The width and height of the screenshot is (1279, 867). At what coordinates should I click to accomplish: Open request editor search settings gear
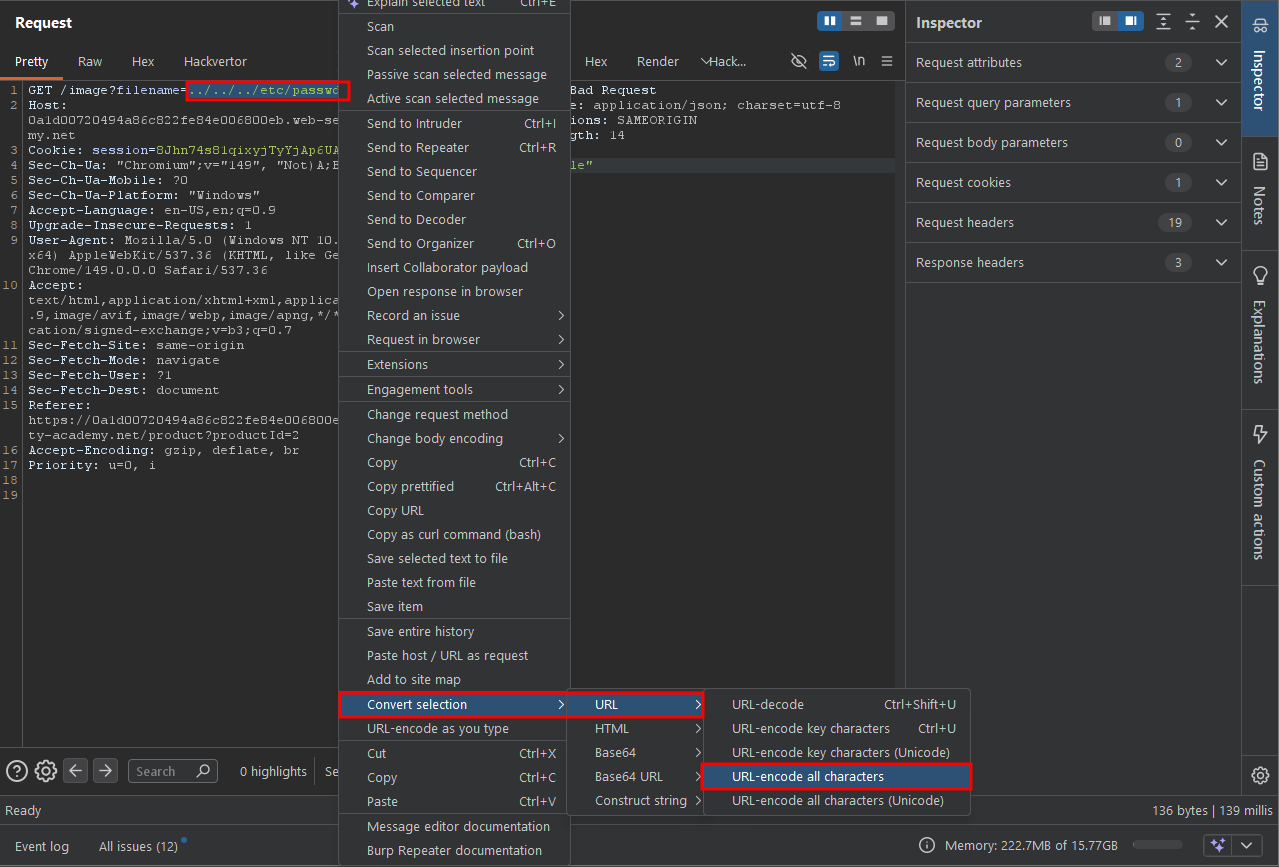[45, 771]
